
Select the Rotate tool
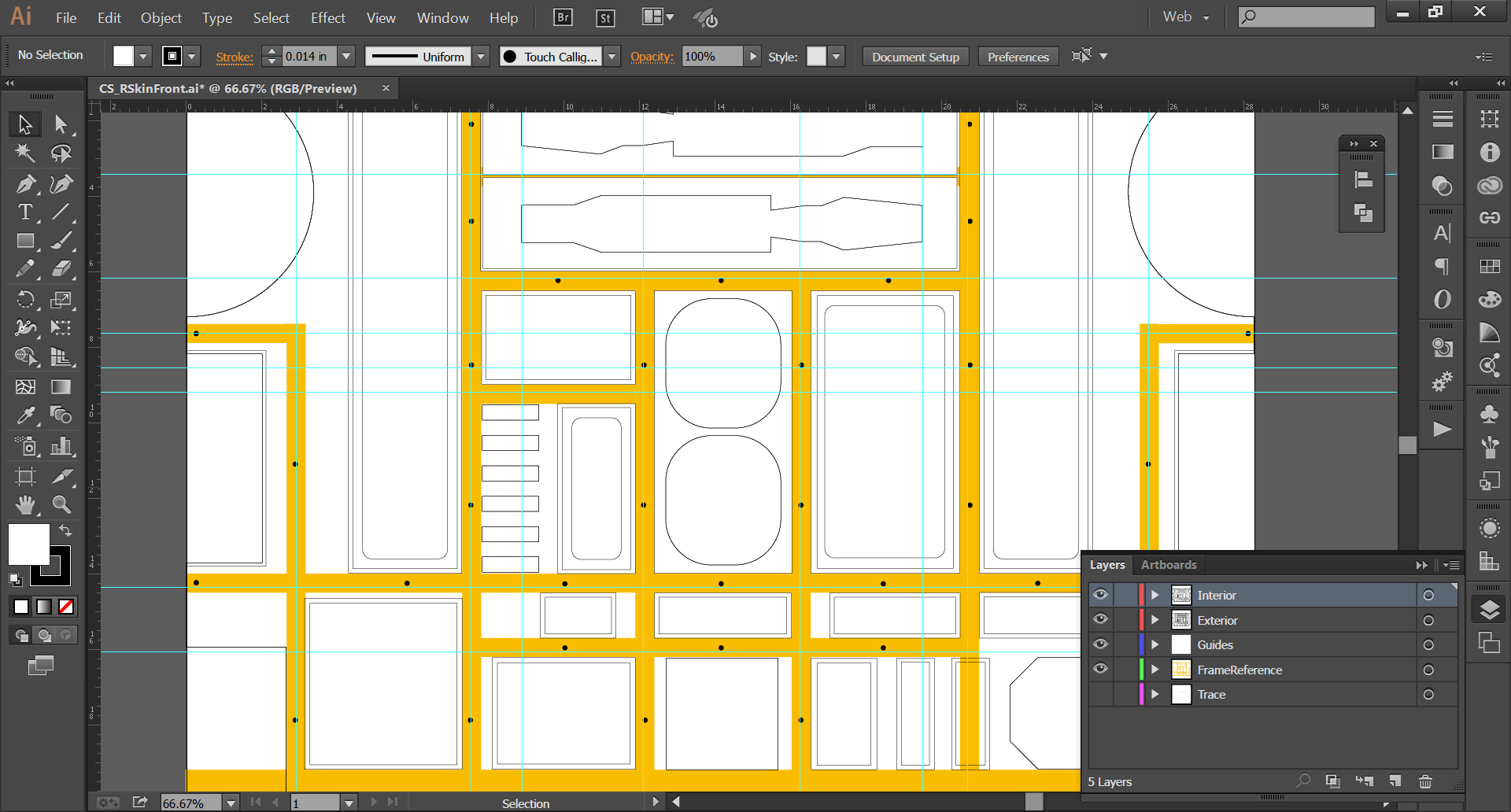tap(25, 299)
